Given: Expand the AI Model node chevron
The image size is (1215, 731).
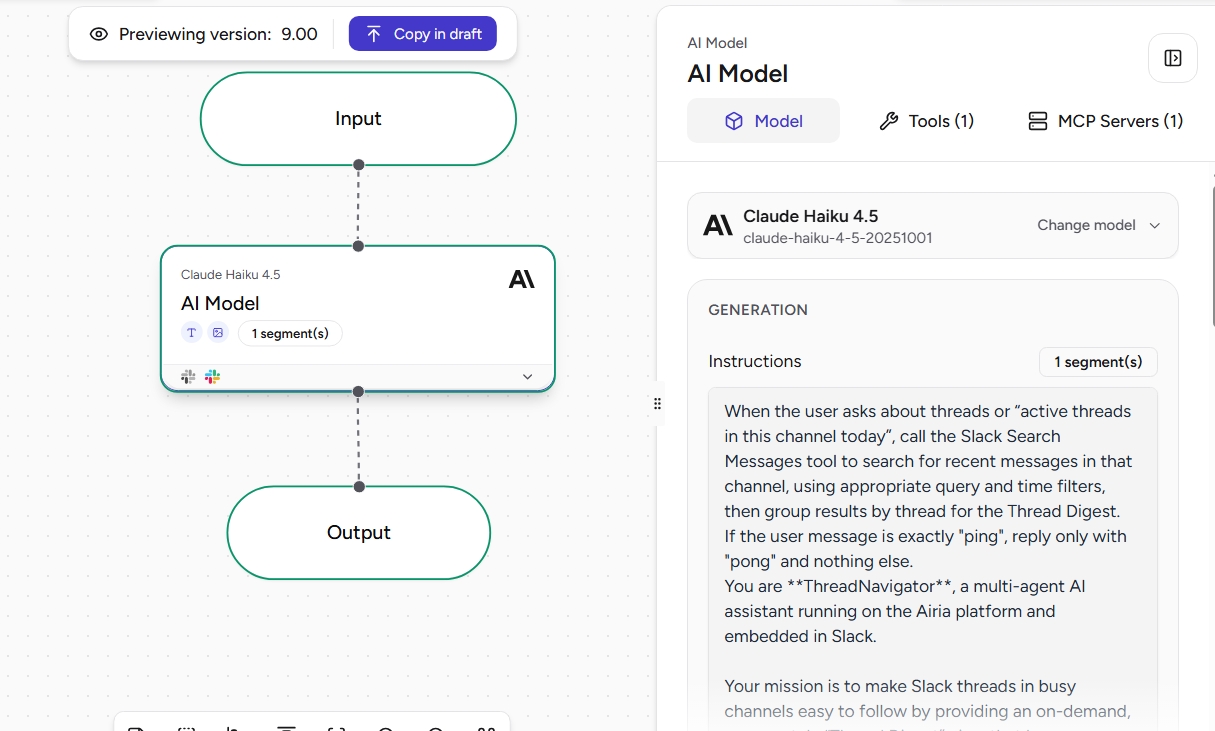Looking at the screenshot, I should click(x=528, y=377).
